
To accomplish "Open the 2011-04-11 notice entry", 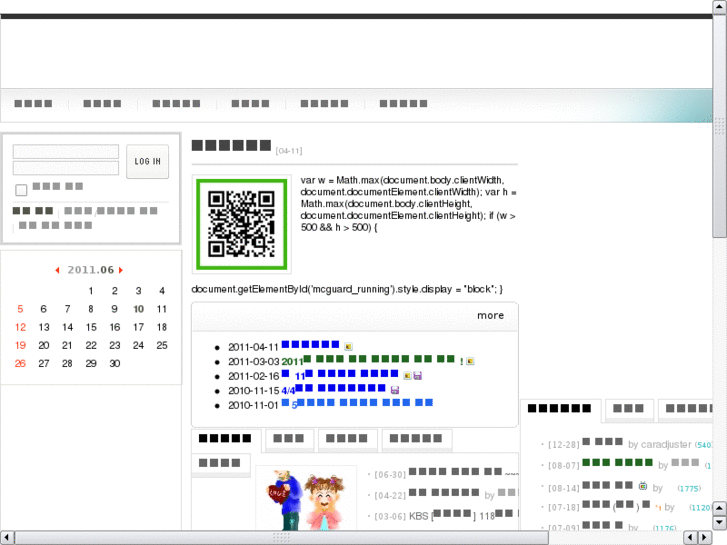I will [x=310, y=345].
